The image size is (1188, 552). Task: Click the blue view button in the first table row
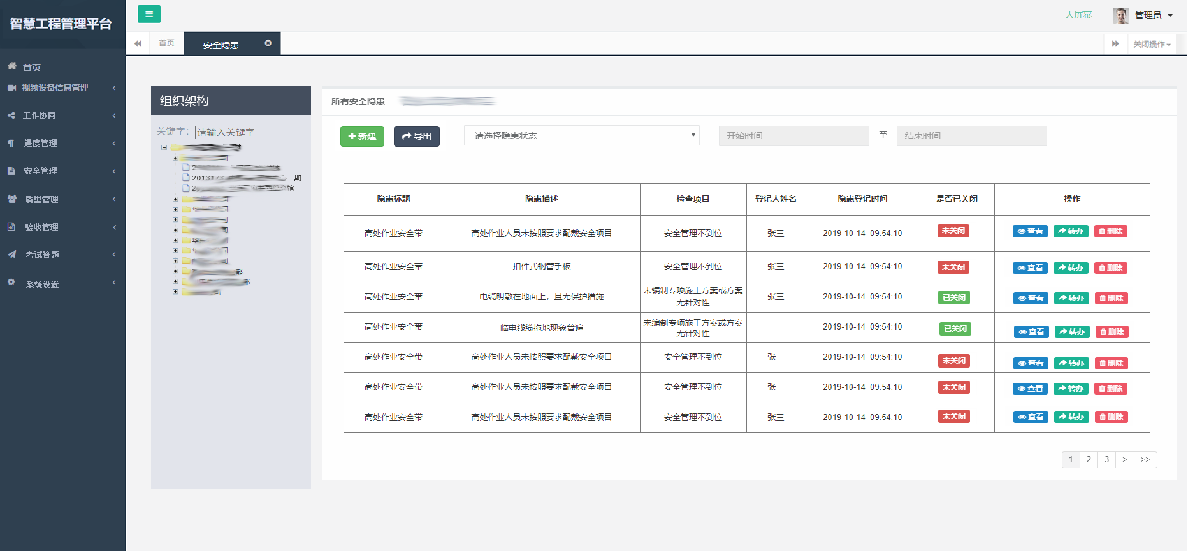coord(1030,231)
